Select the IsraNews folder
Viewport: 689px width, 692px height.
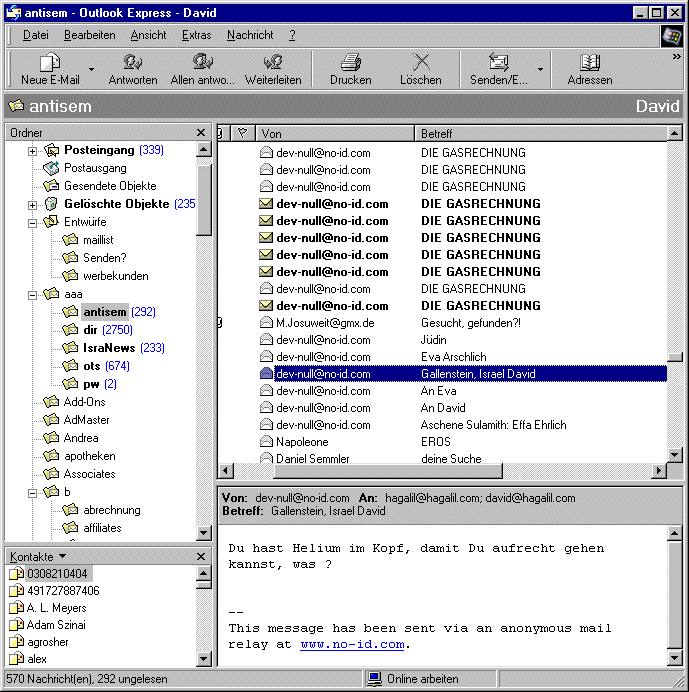point(110,348)
